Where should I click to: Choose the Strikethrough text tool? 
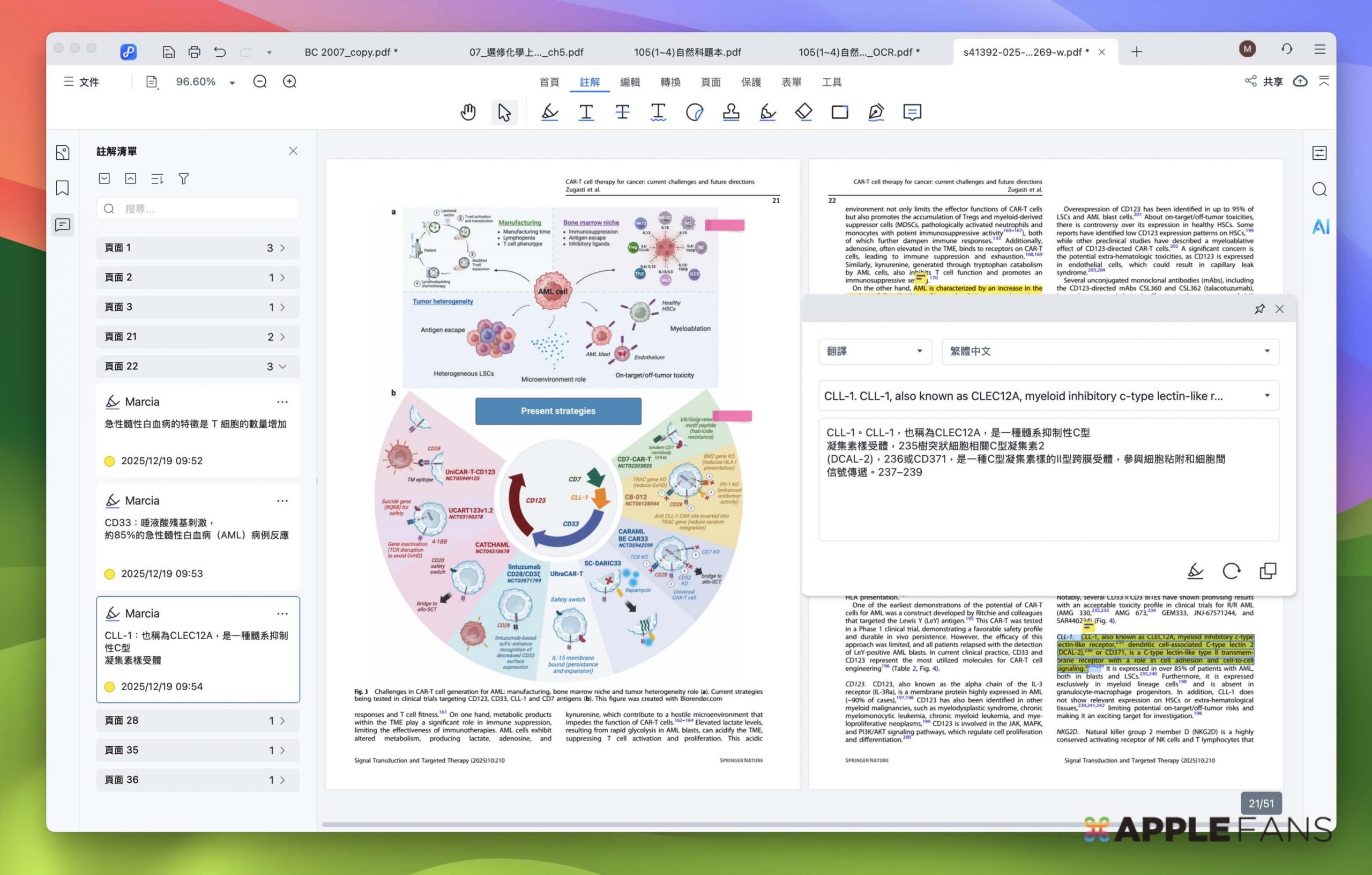tap(622, 112)
